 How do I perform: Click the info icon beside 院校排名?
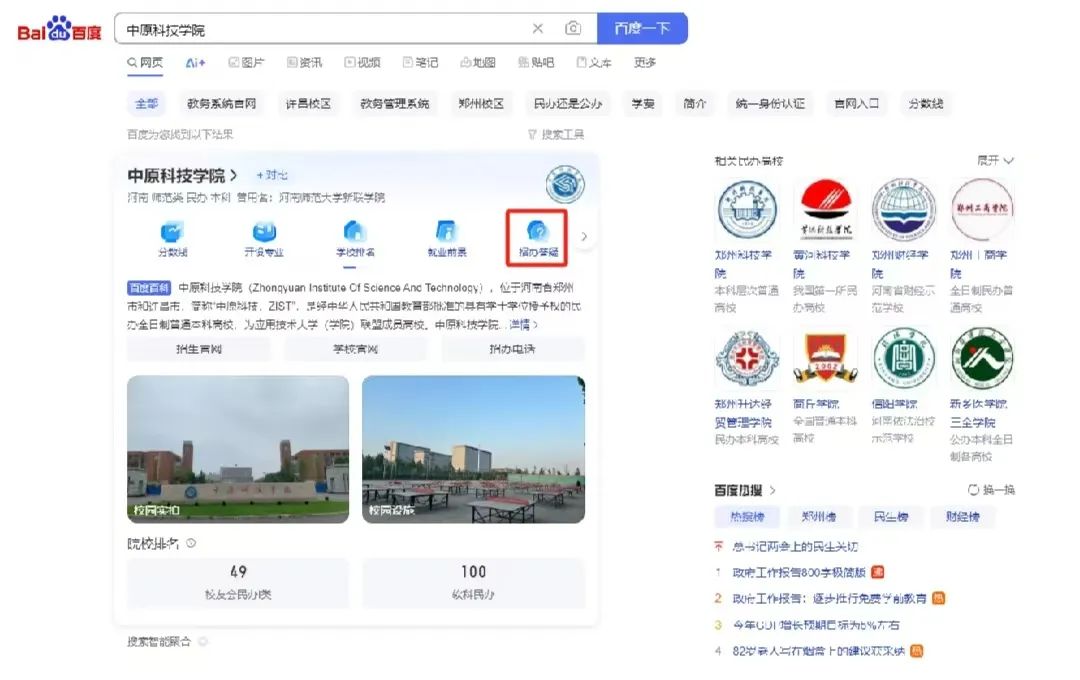click(x=191, y=543)
